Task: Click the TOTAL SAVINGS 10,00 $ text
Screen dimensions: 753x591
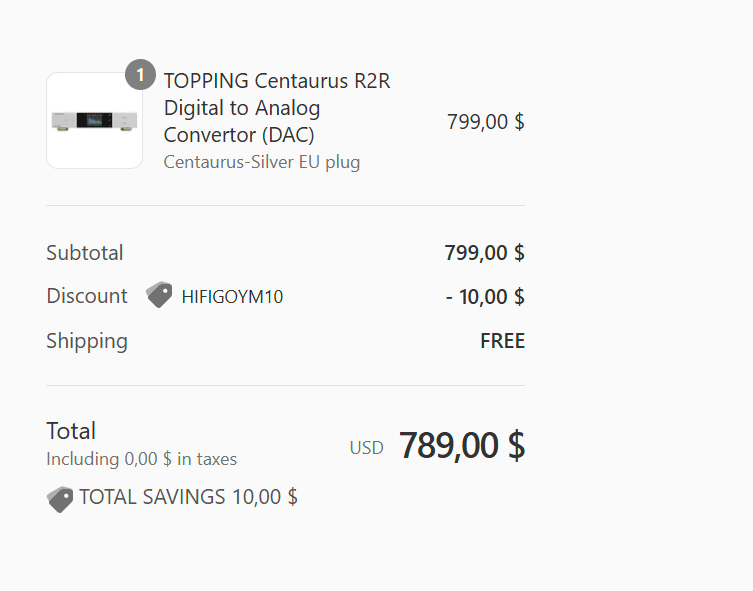Action: point(188,497)
